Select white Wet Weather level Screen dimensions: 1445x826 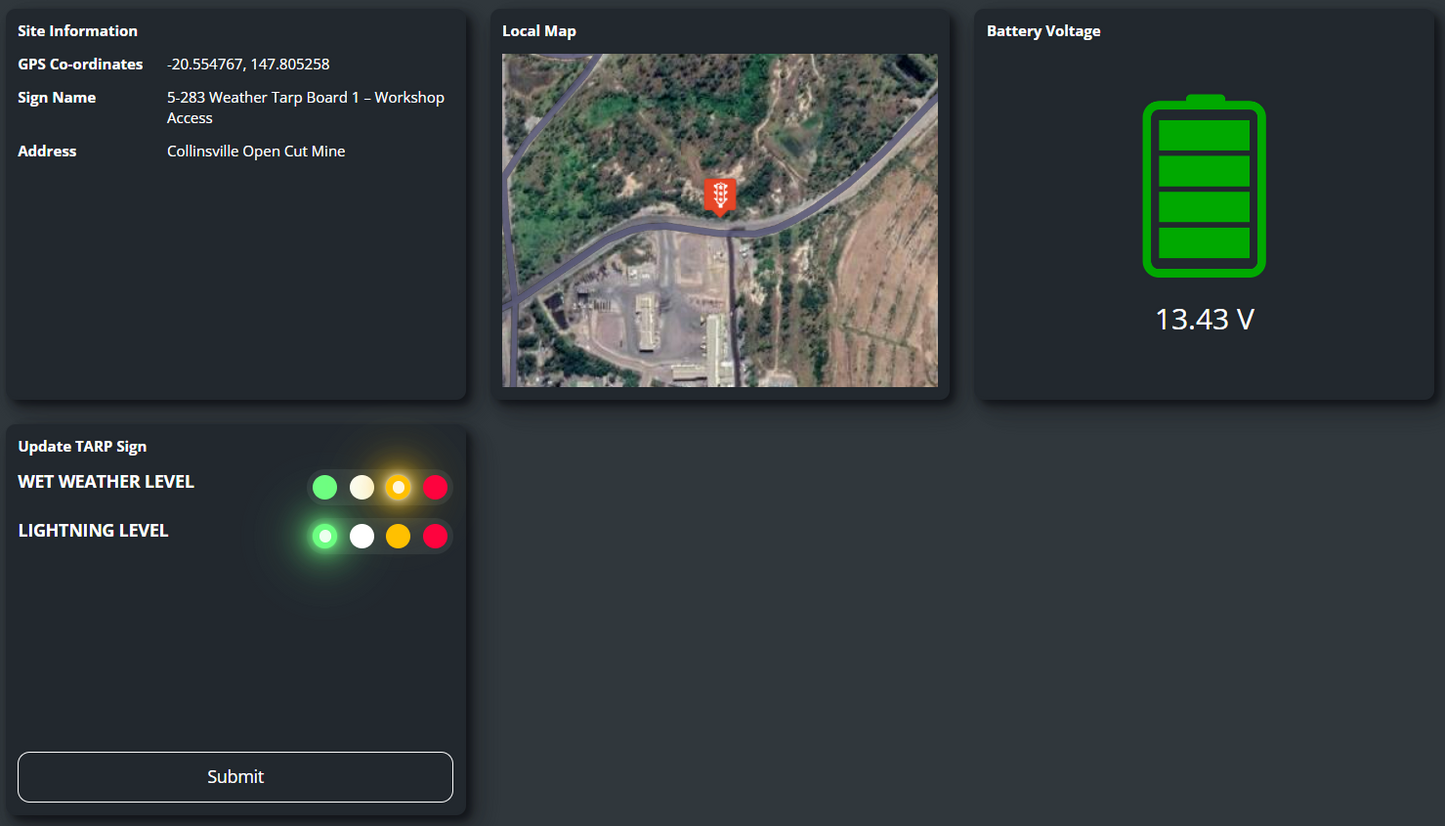point(362,488)
